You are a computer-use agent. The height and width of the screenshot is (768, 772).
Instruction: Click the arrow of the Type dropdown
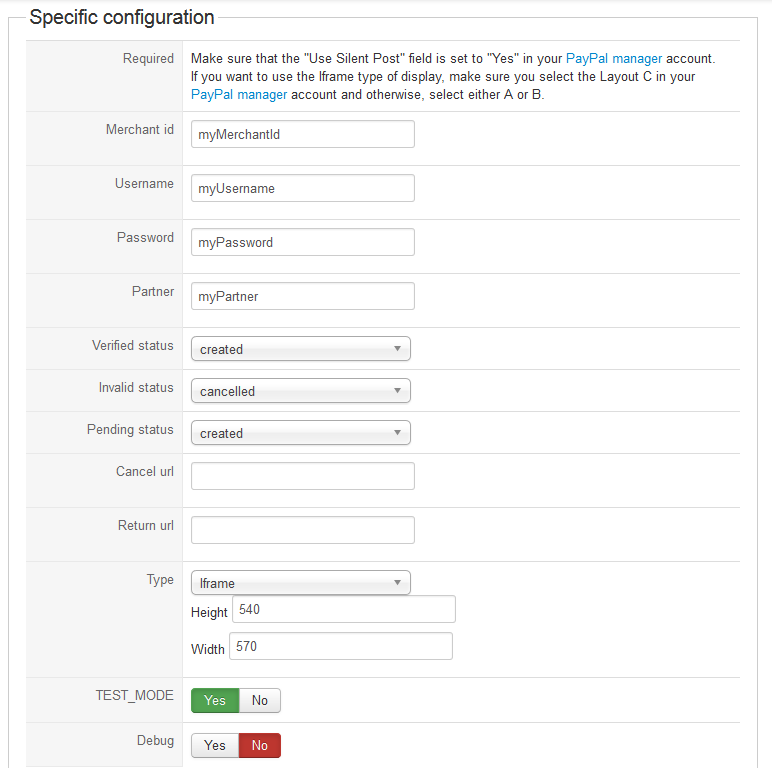click(x=397, y=582)
